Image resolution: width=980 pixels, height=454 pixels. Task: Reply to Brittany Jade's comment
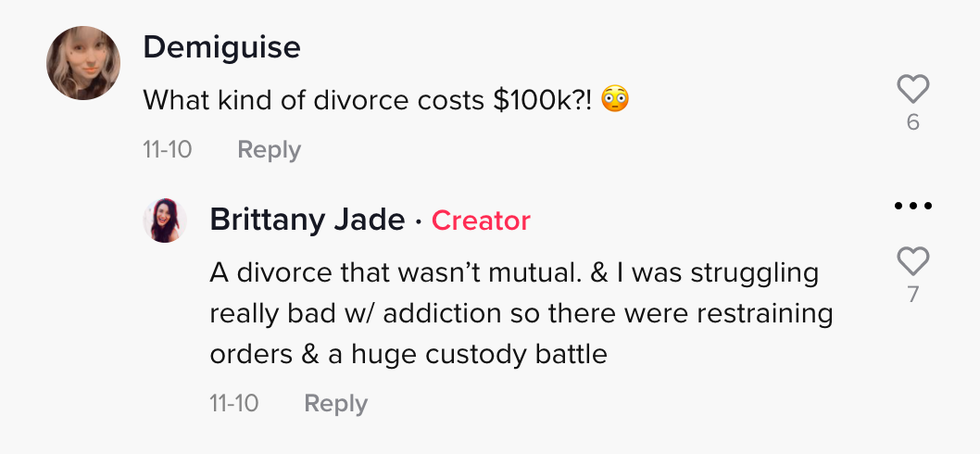pos(336,404)
